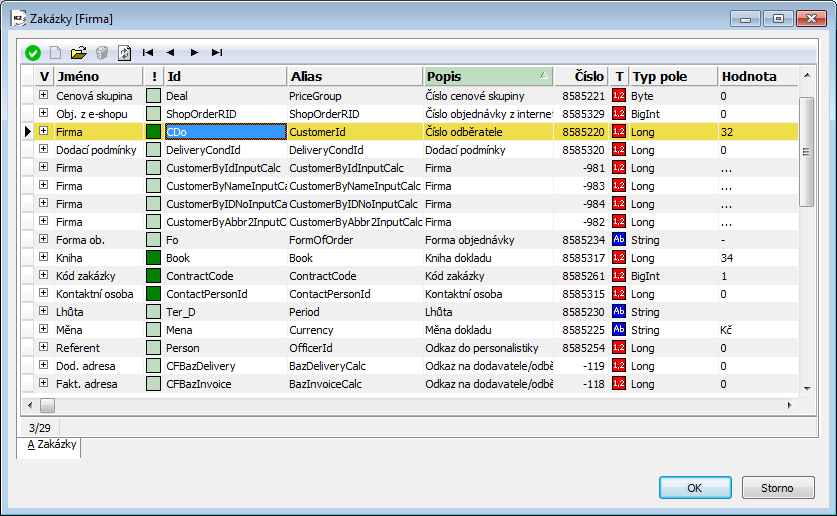
Task: Click the new blank document toolbar icon
Action: [56, 52]
